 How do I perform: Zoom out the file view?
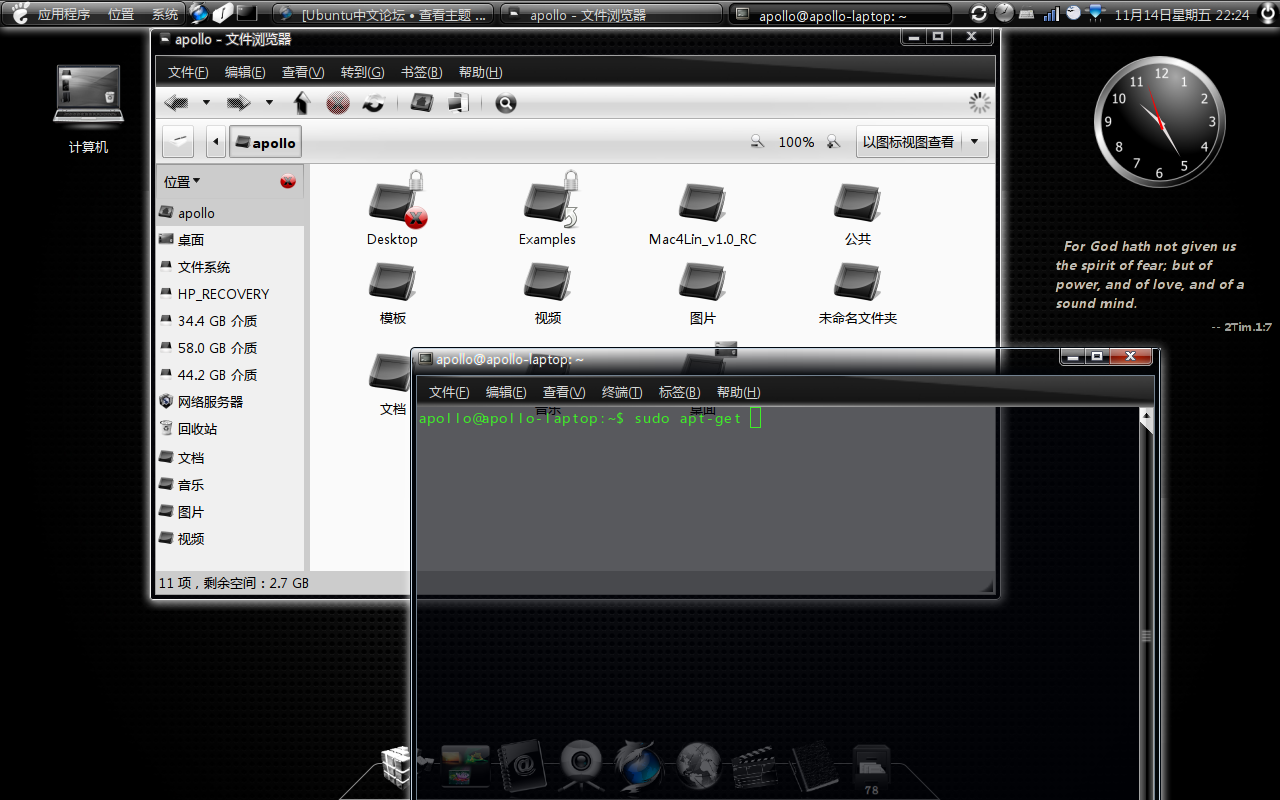[x=758, y=142]
